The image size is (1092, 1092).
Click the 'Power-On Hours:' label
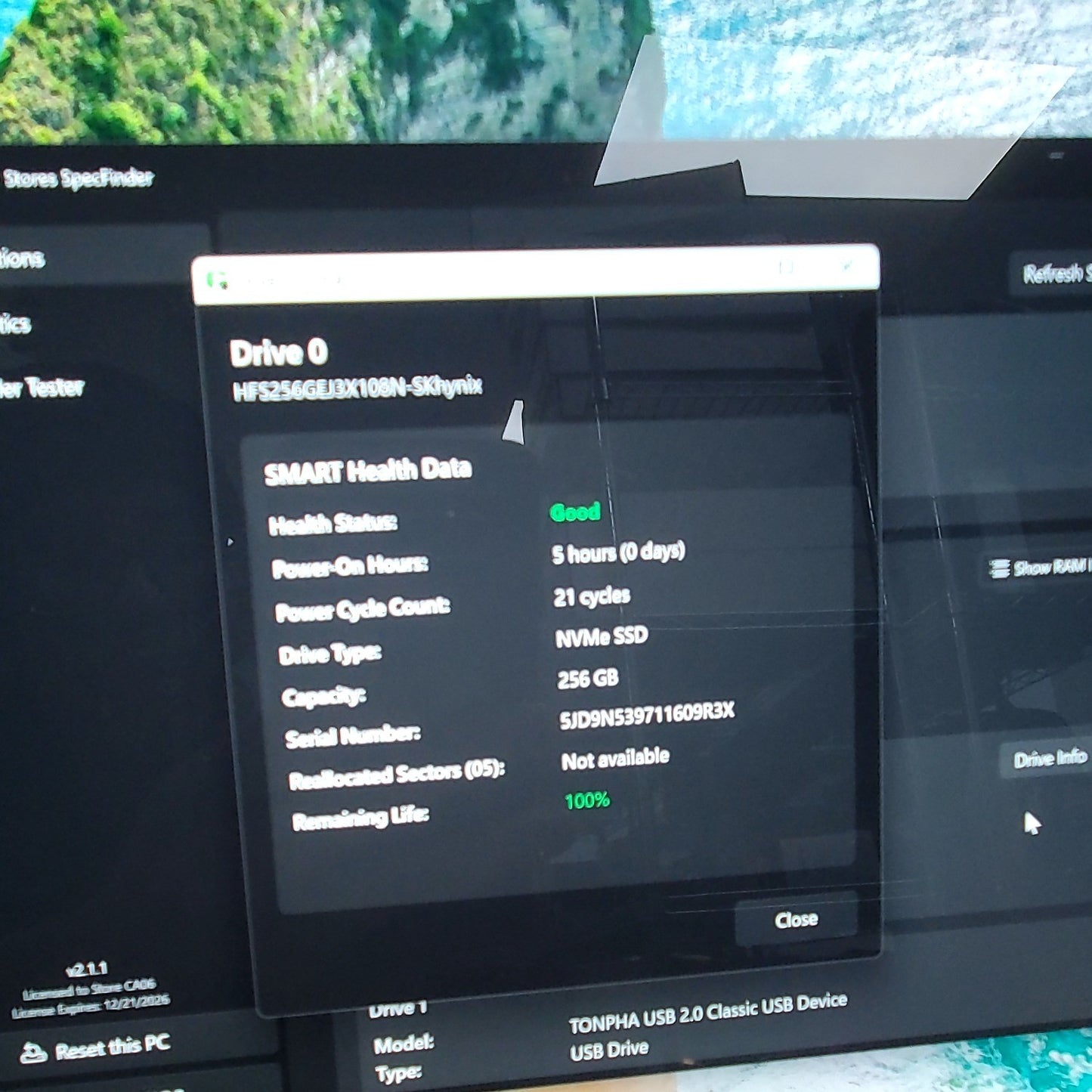(349, 566)
